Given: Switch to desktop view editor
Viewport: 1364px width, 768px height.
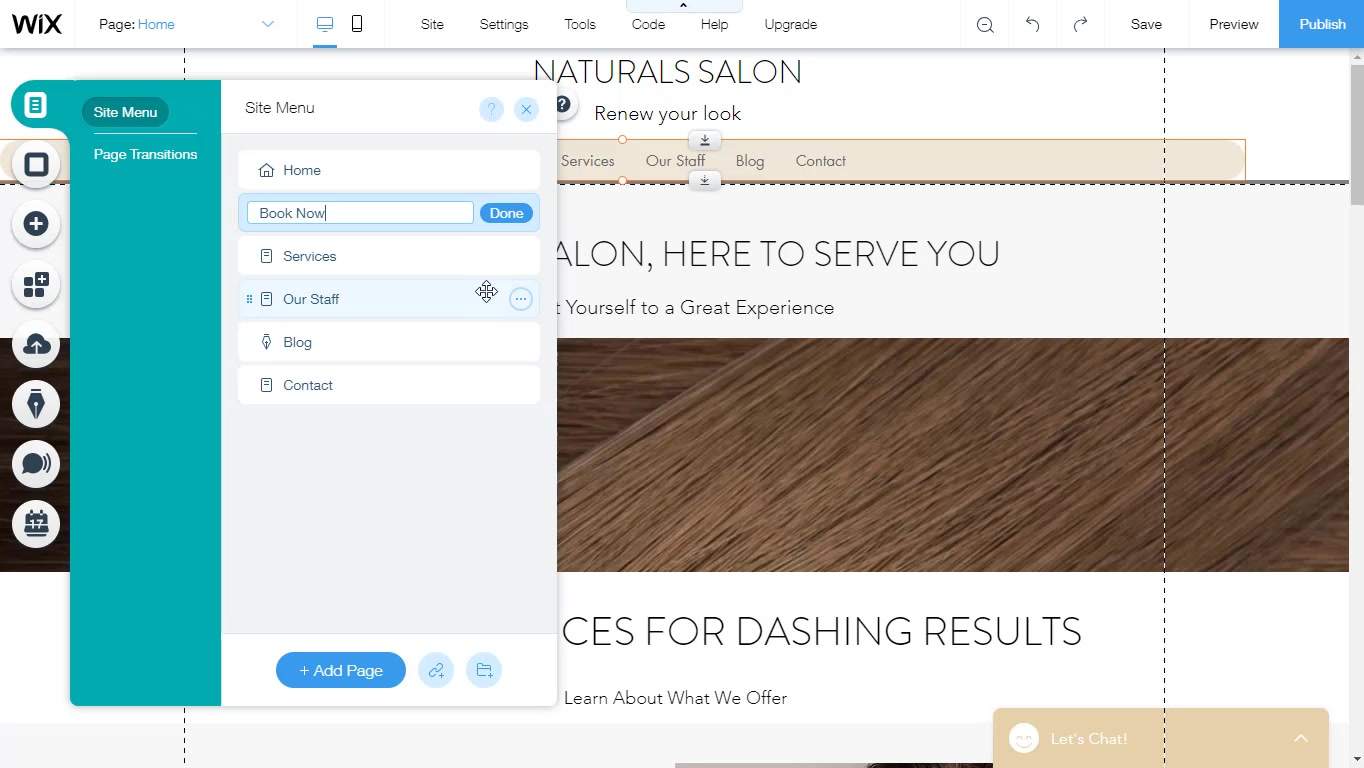Looking at the screenshot, I should [x=325, y=24].
